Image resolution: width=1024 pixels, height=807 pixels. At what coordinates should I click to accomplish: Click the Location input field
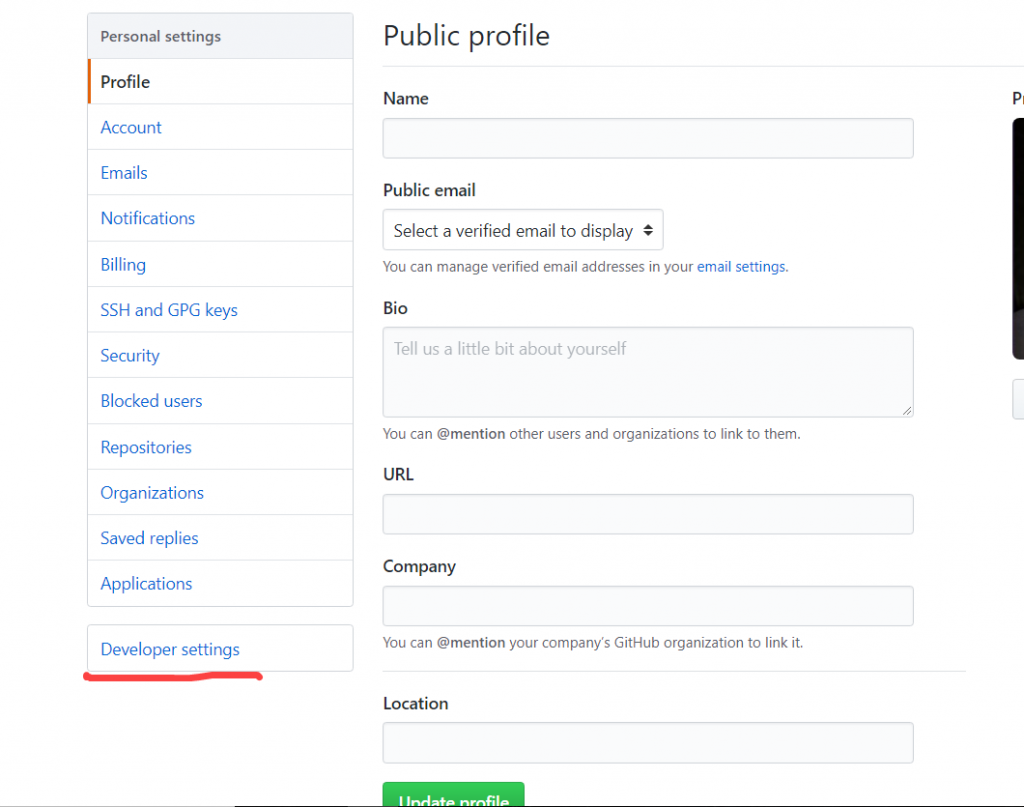[648, 742]
